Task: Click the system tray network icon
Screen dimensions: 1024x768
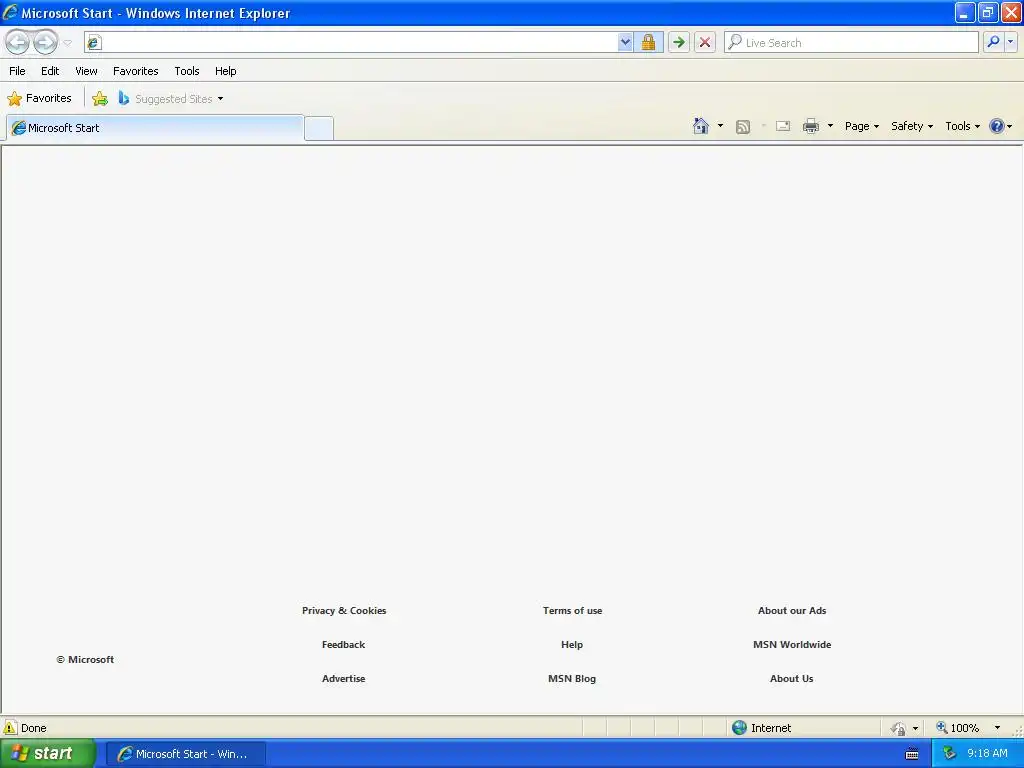Action: pos(949,754)
